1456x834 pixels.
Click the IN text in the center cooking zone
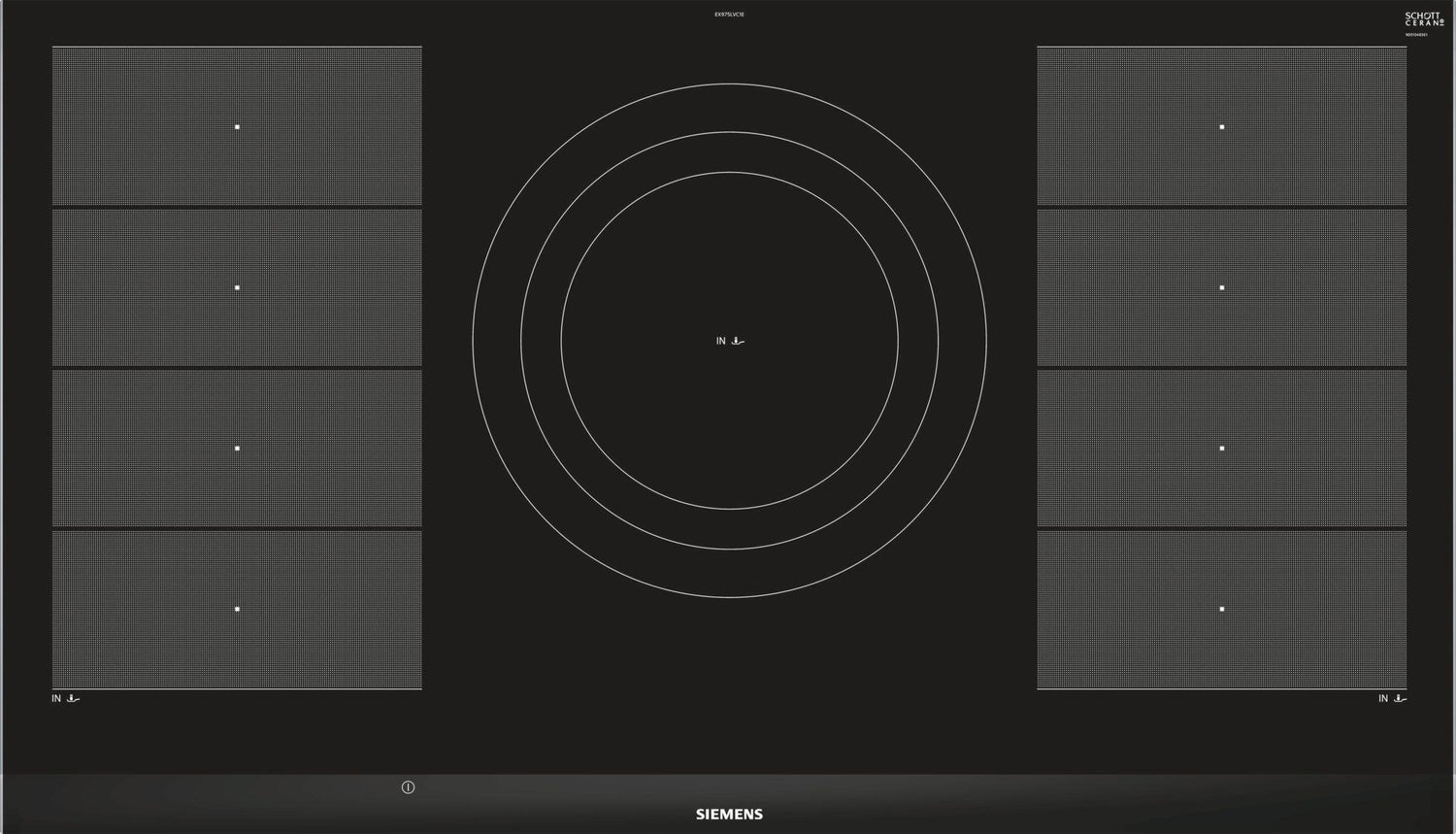pyautogui.click(x=720, y=341)
